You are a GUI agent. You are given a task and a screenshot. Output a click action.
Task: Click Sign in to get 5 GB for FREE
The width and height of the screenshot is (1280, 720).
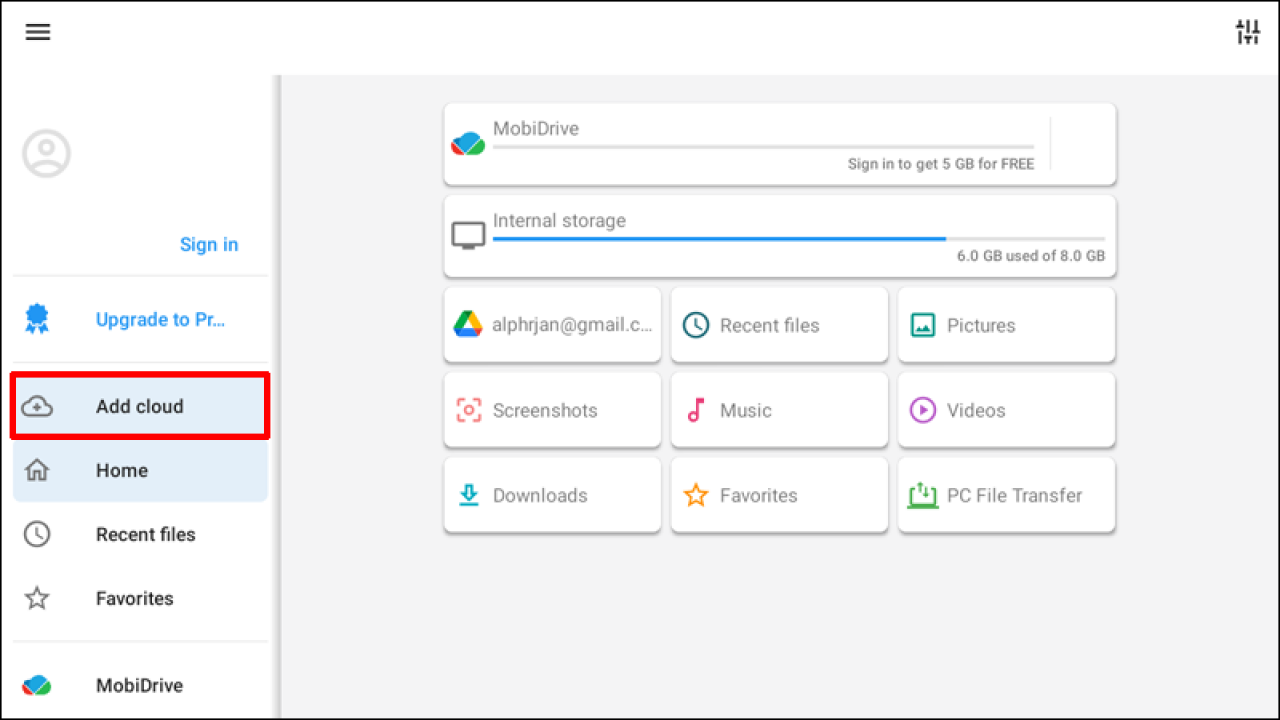click(x=940, y=163)
